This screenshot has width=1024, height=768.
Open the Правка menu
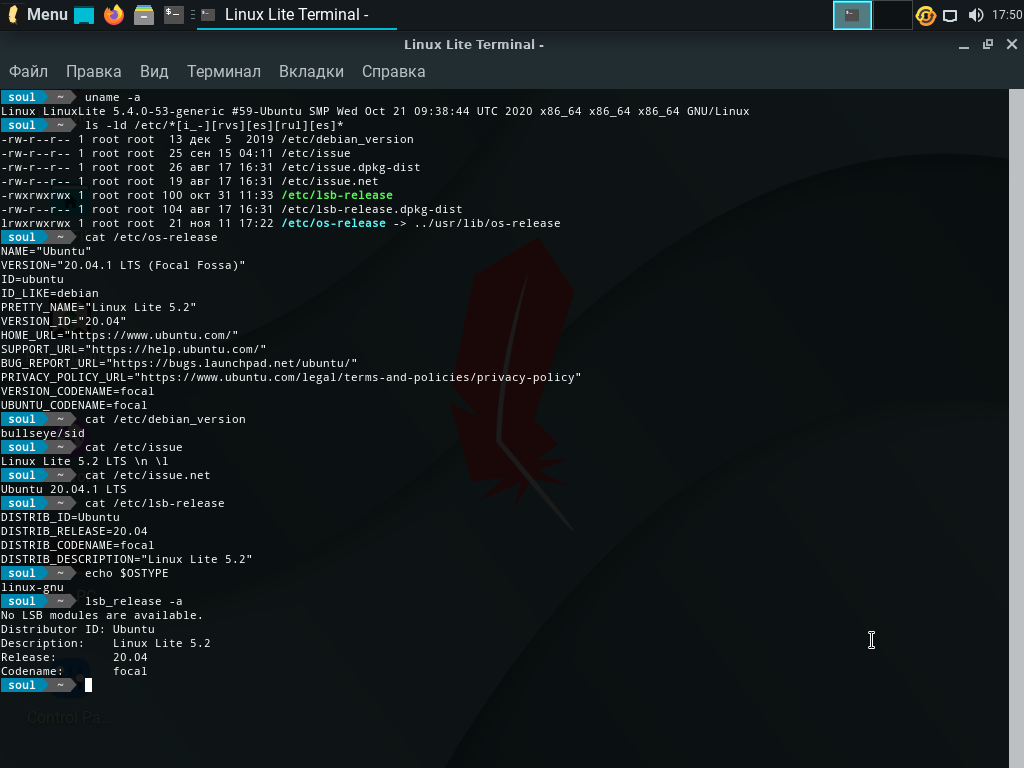click(93, 71)
